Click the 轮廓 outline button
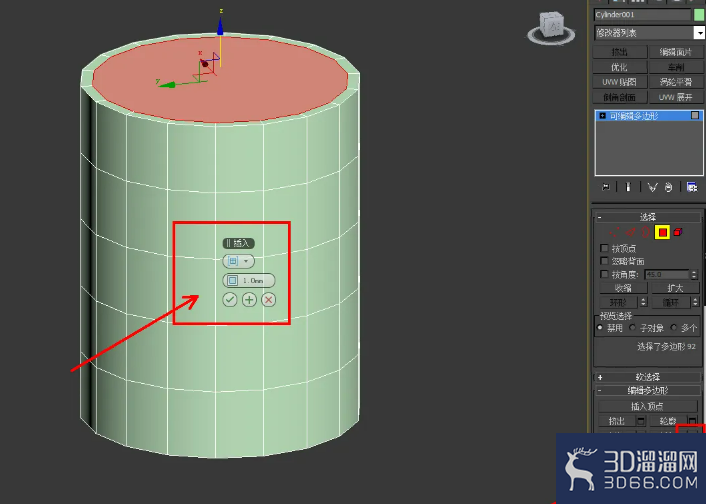 point(669,421)
